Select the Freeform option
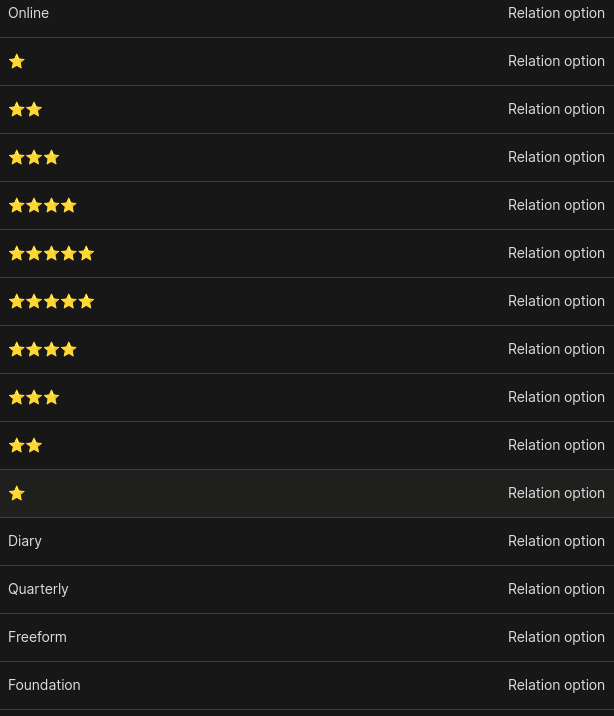Image resolution: width=614 pixels, height=716 pixels. (307, 637)
